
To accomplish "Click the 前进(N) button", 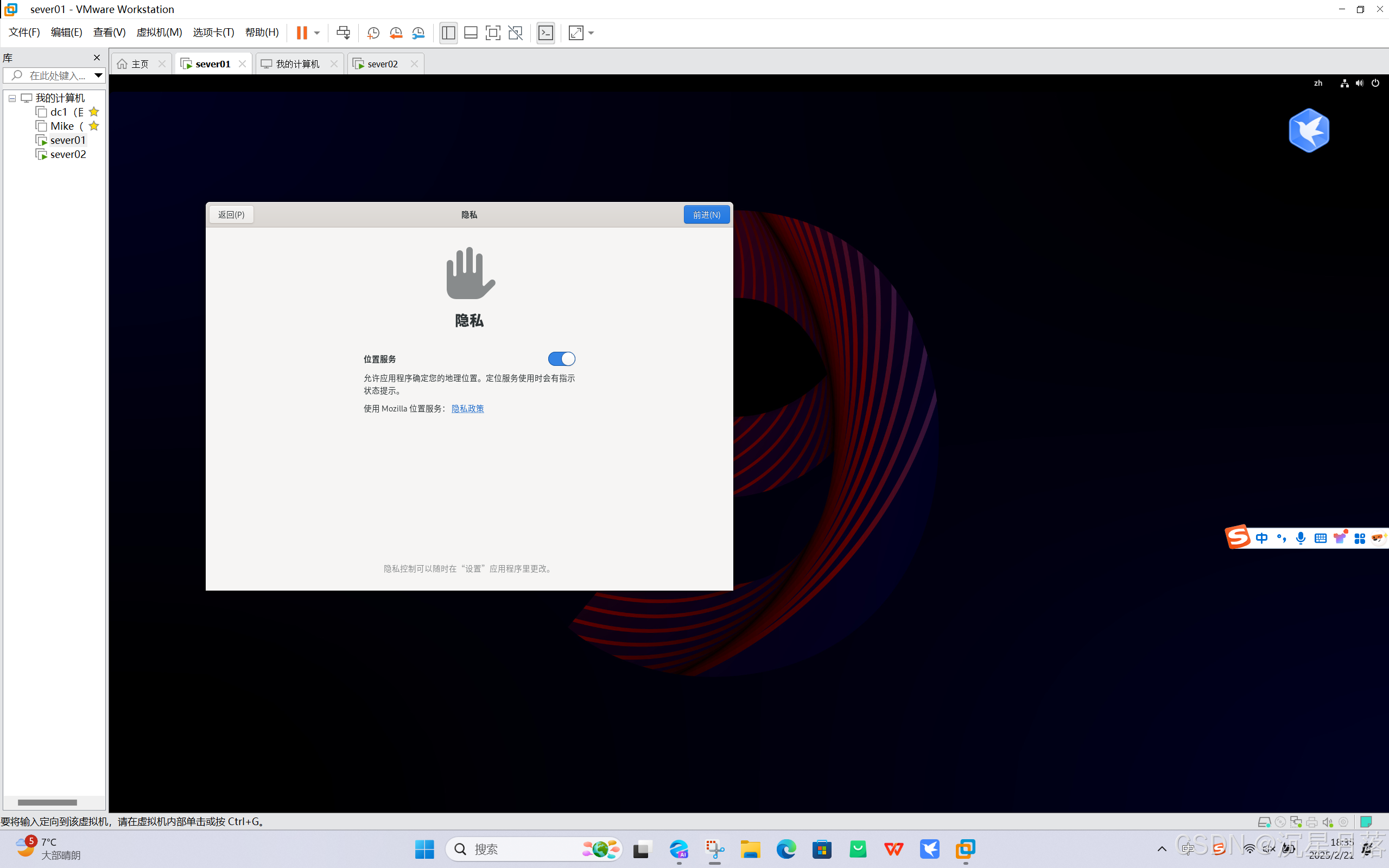I will coord(706,214).
